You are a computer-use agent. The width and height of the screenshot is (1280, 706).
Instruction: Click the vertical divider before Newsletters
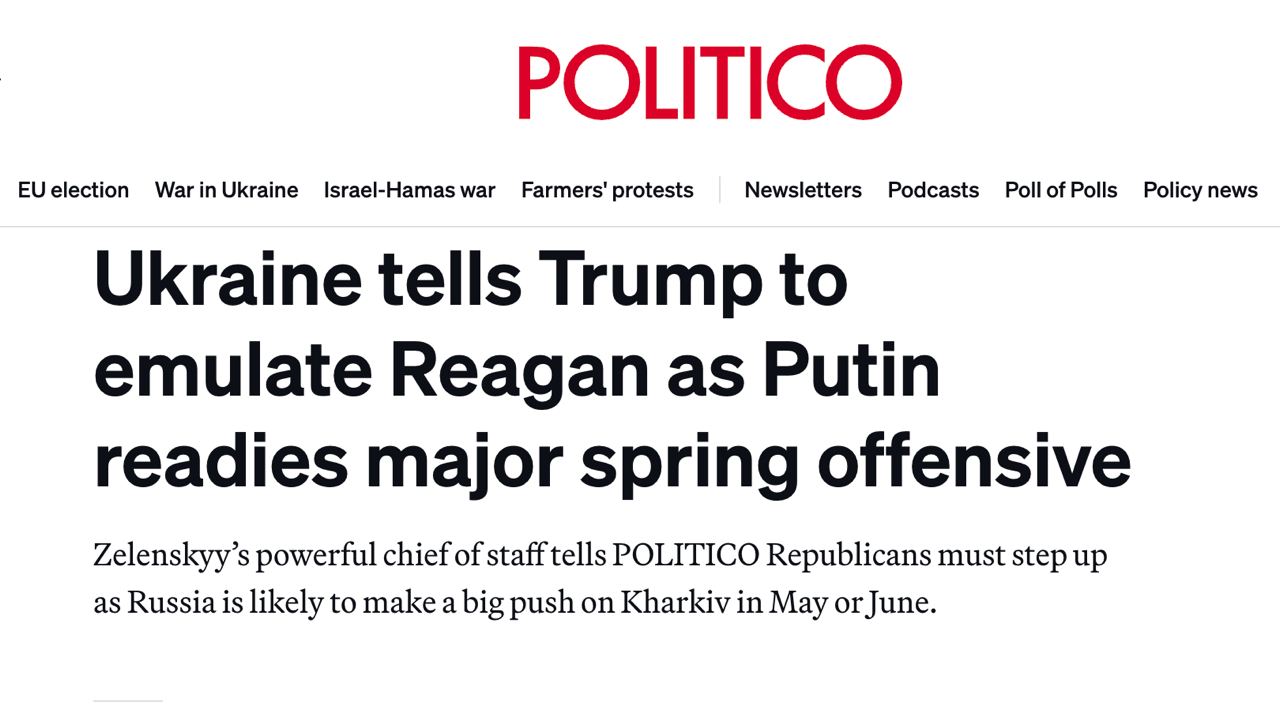(x=720, y=190)
